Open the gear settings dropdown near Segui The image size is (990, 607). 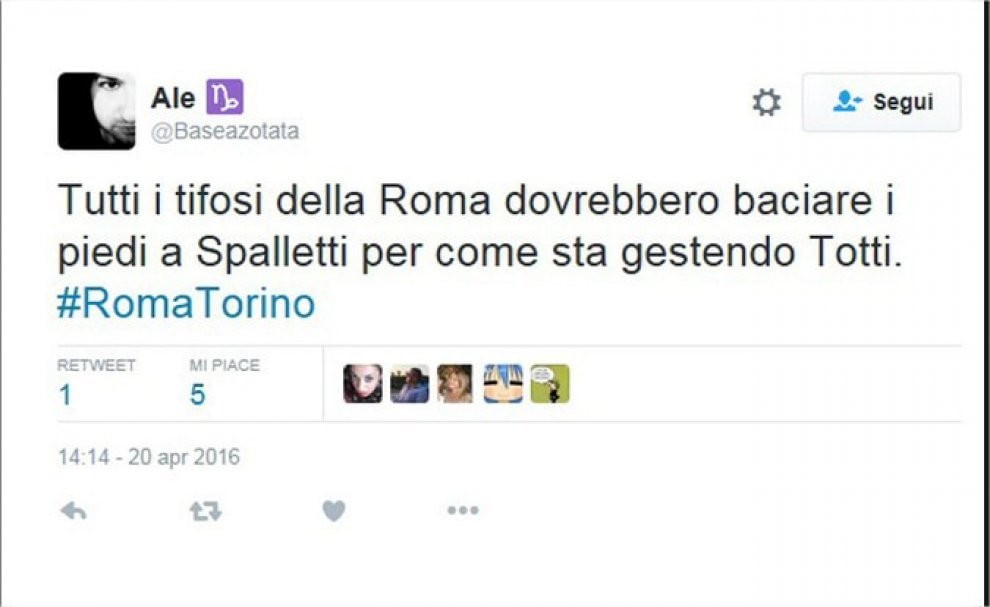[766, 102]
